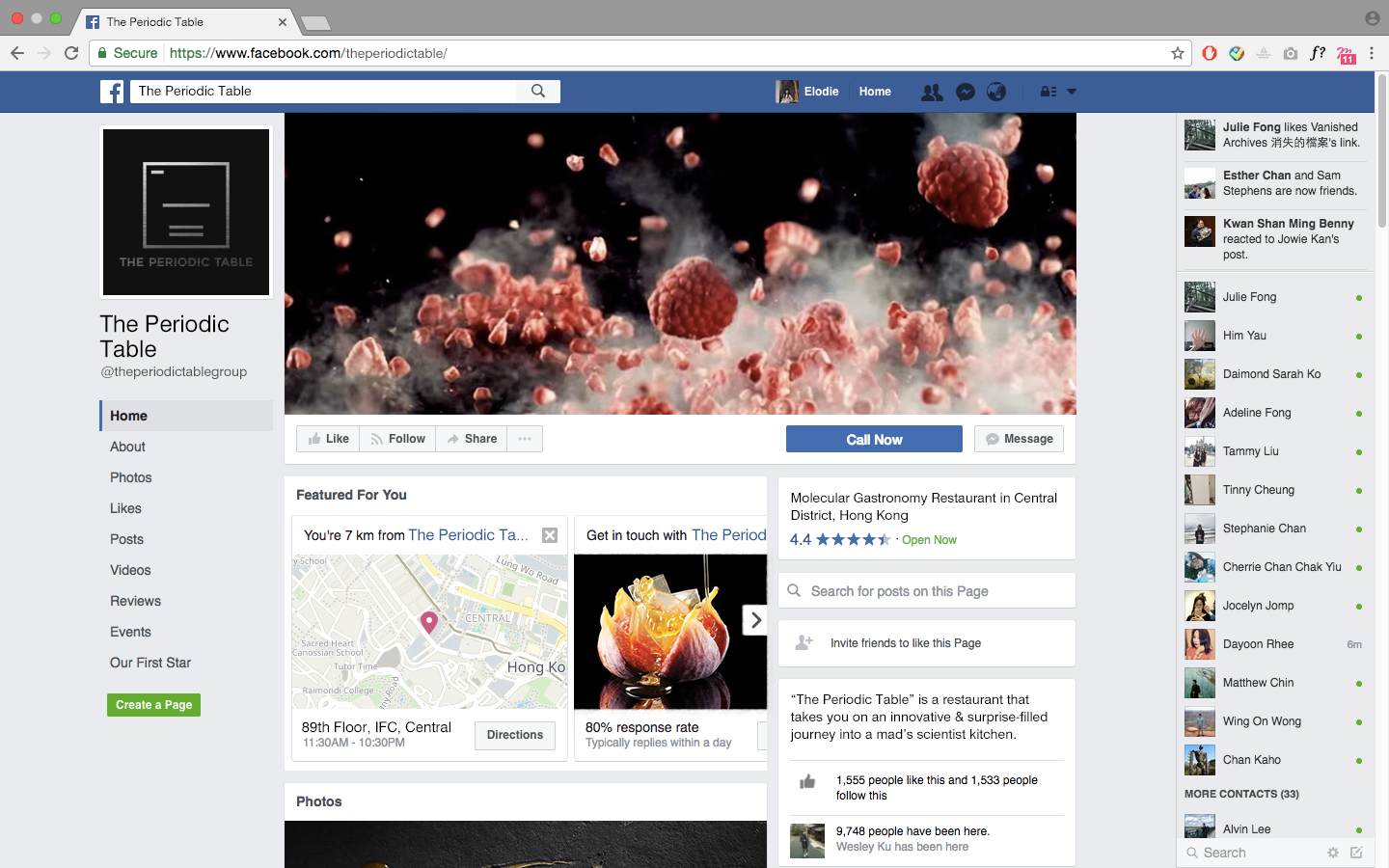Open the Privacy Shortcuts lock icon
The image size is (1389, 868).
(1048, 92)
